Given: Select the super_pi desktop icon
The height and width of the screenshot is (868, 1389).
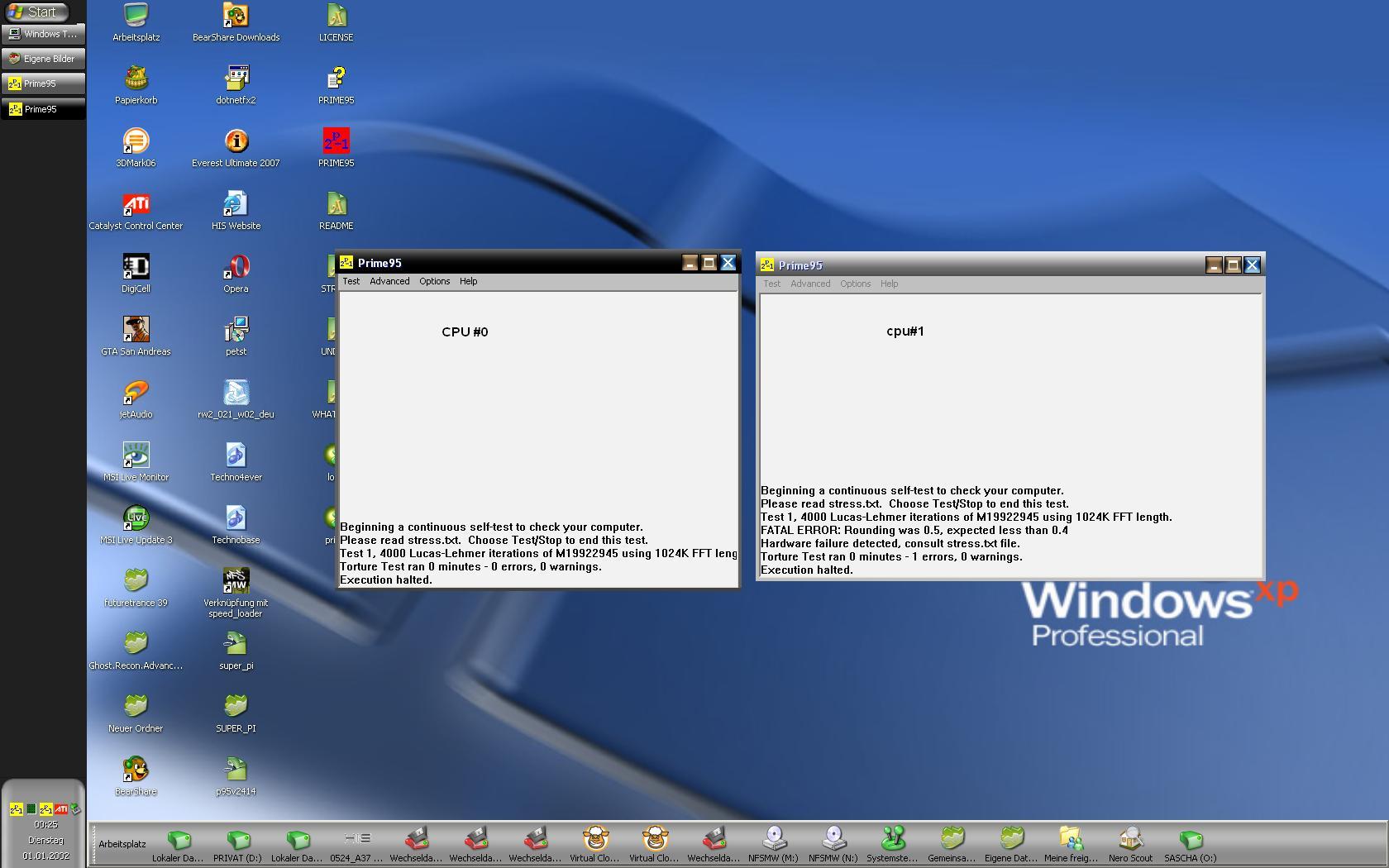Looking at the screenshot, I should (236, 651).
